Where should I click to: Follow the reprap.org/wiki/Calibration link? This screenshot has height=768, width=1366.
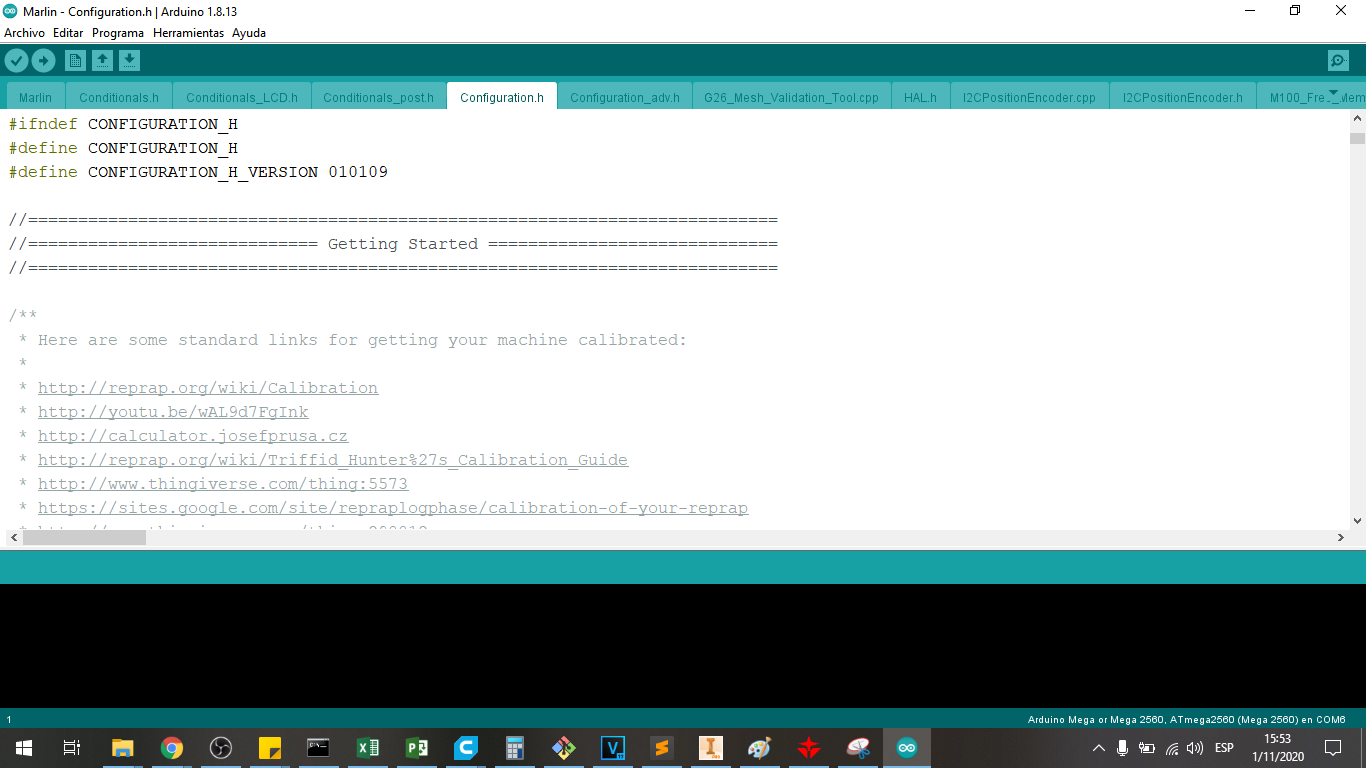pos(208,388)
